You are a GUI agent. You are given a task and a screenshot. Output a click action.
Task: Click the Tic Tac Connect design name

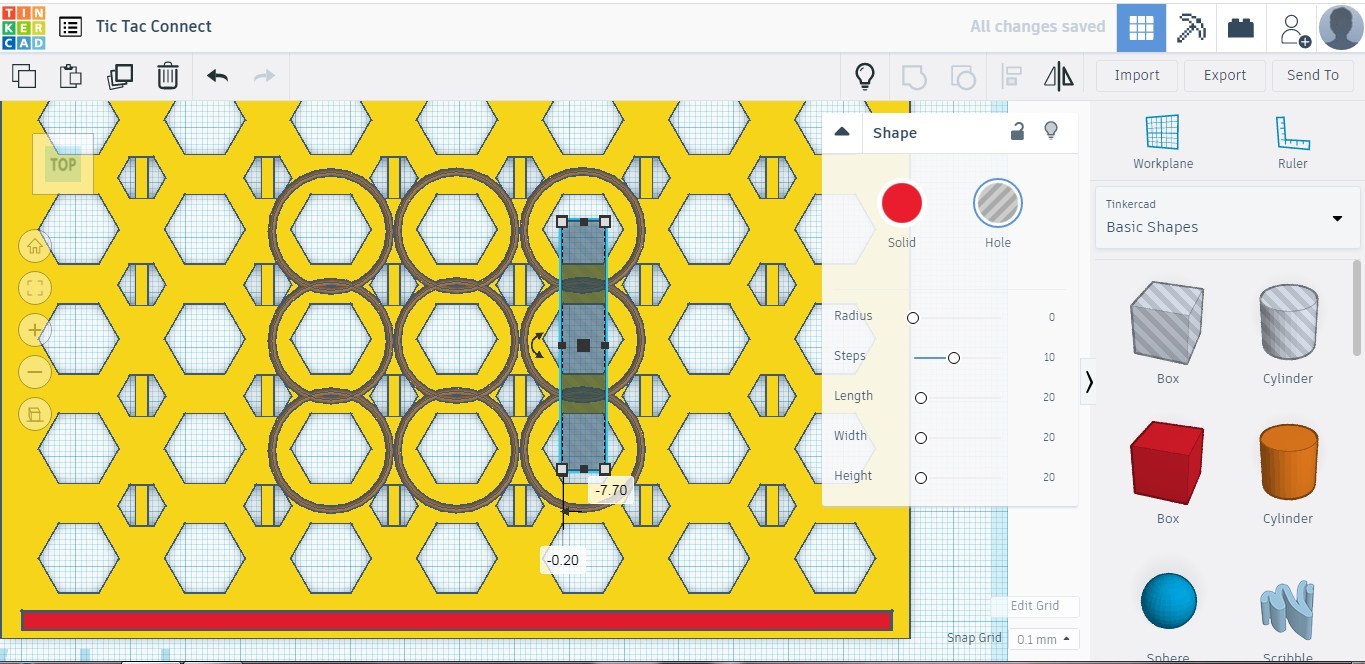click(154, 27)
